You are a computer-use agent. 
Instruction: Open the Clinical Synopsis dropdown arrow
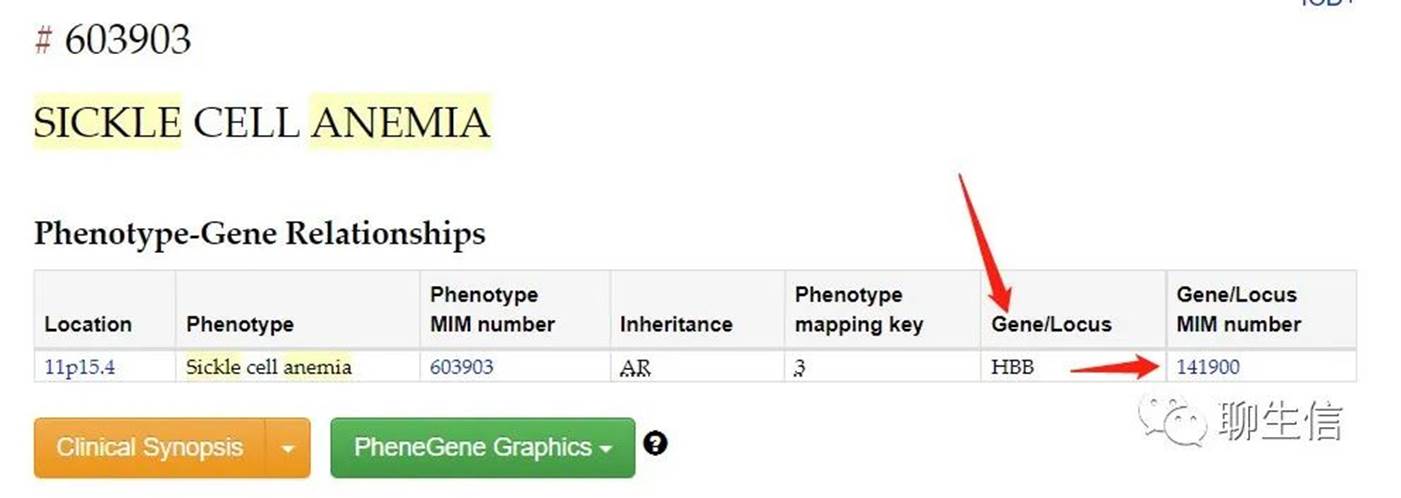(288, 447)
